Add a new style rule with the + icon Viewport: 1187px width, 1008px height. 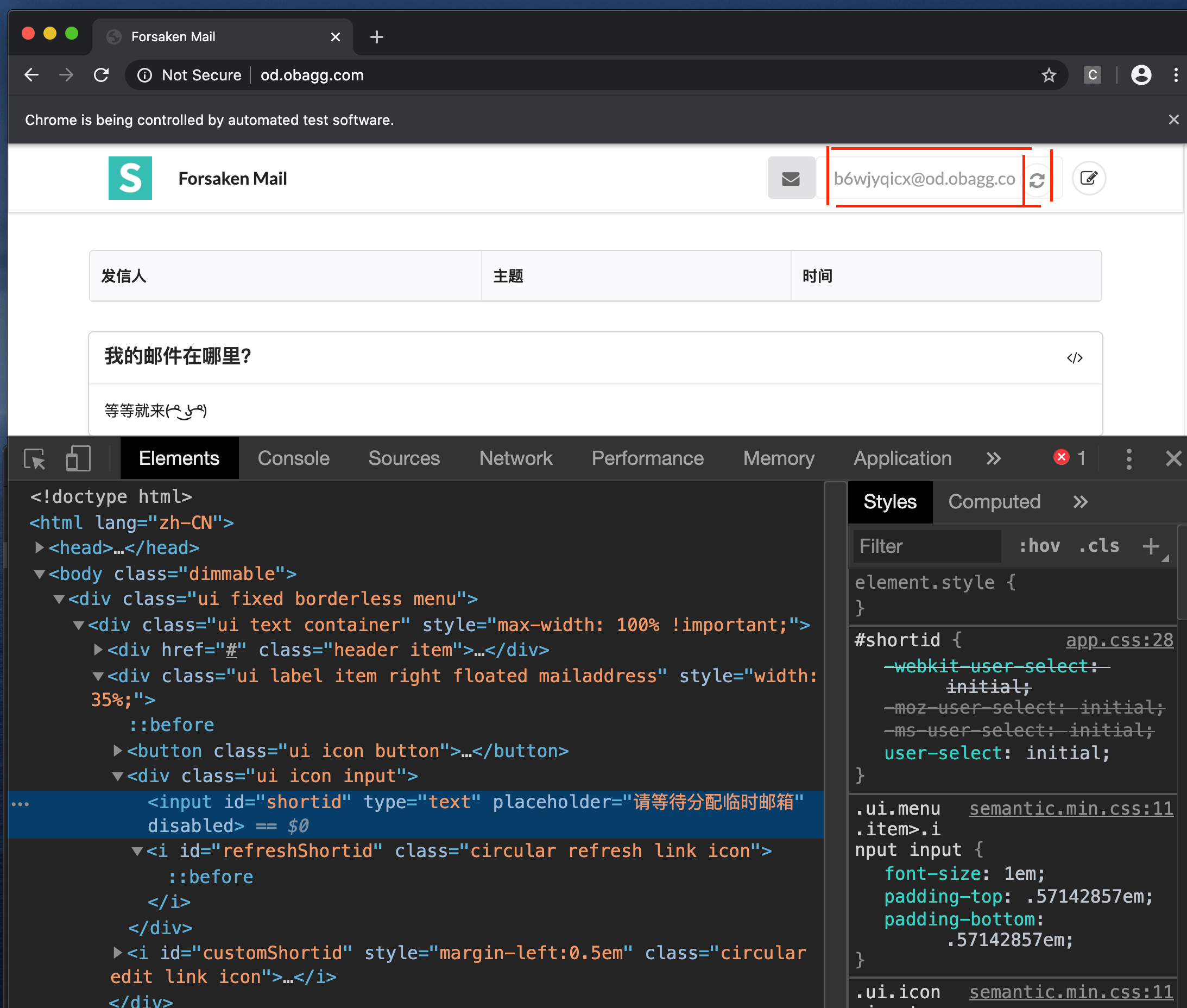pyautogui.click(x=1151, y=546)
